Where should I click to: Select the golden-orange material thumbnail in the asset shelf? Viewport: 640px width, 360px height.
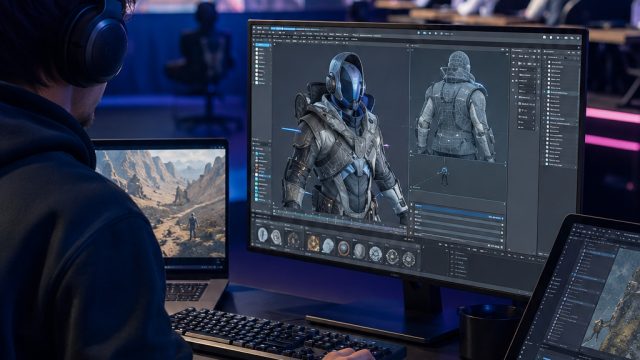coord(313,243)
